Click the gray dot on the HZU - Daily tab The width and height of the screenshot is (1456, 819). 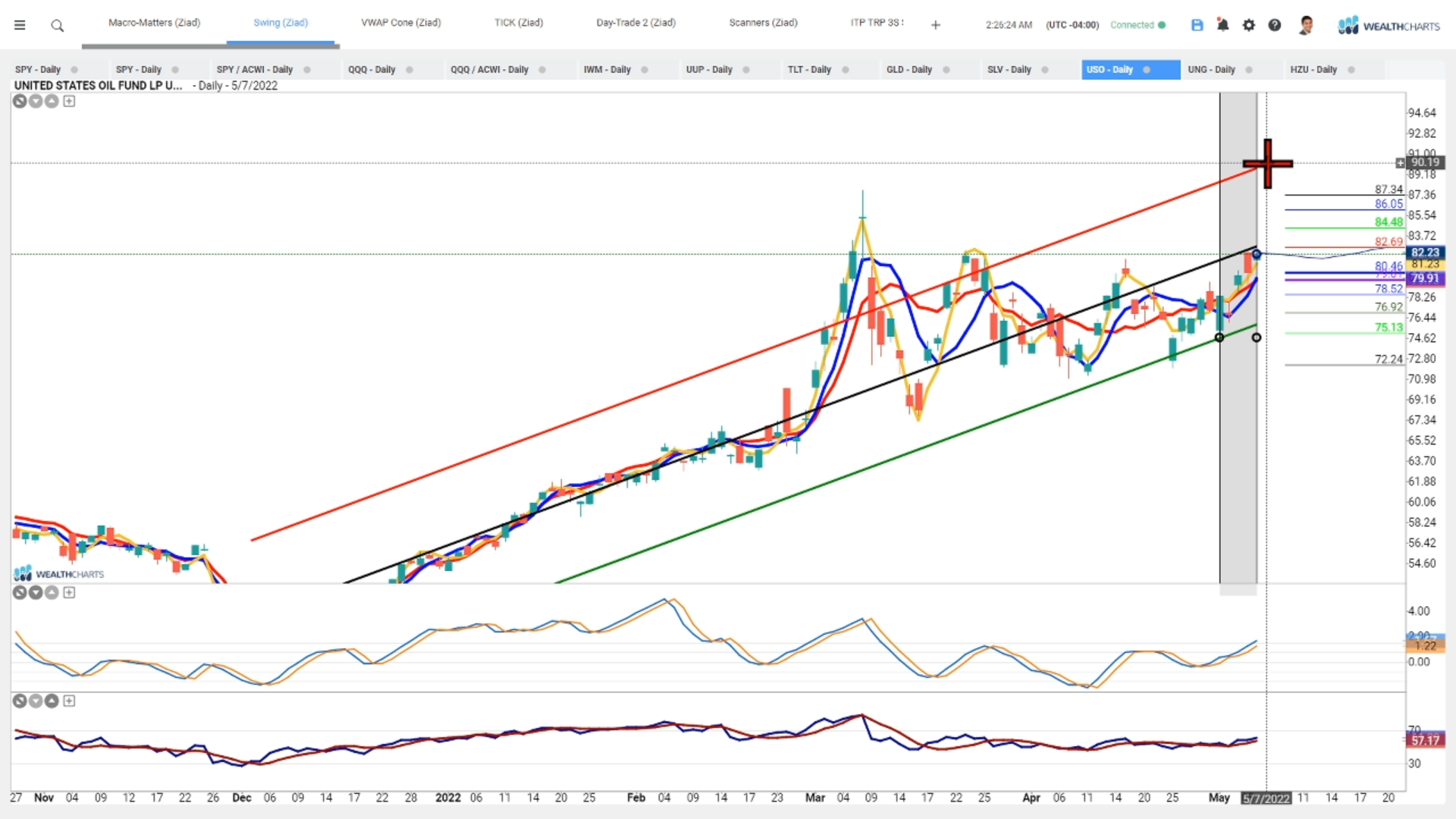[1351, 70]
